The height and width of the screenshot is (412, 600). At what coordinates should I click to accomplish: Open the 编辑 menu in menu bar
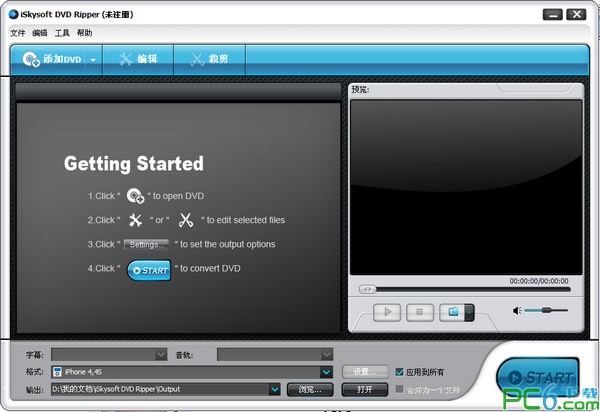pos(40,33)
